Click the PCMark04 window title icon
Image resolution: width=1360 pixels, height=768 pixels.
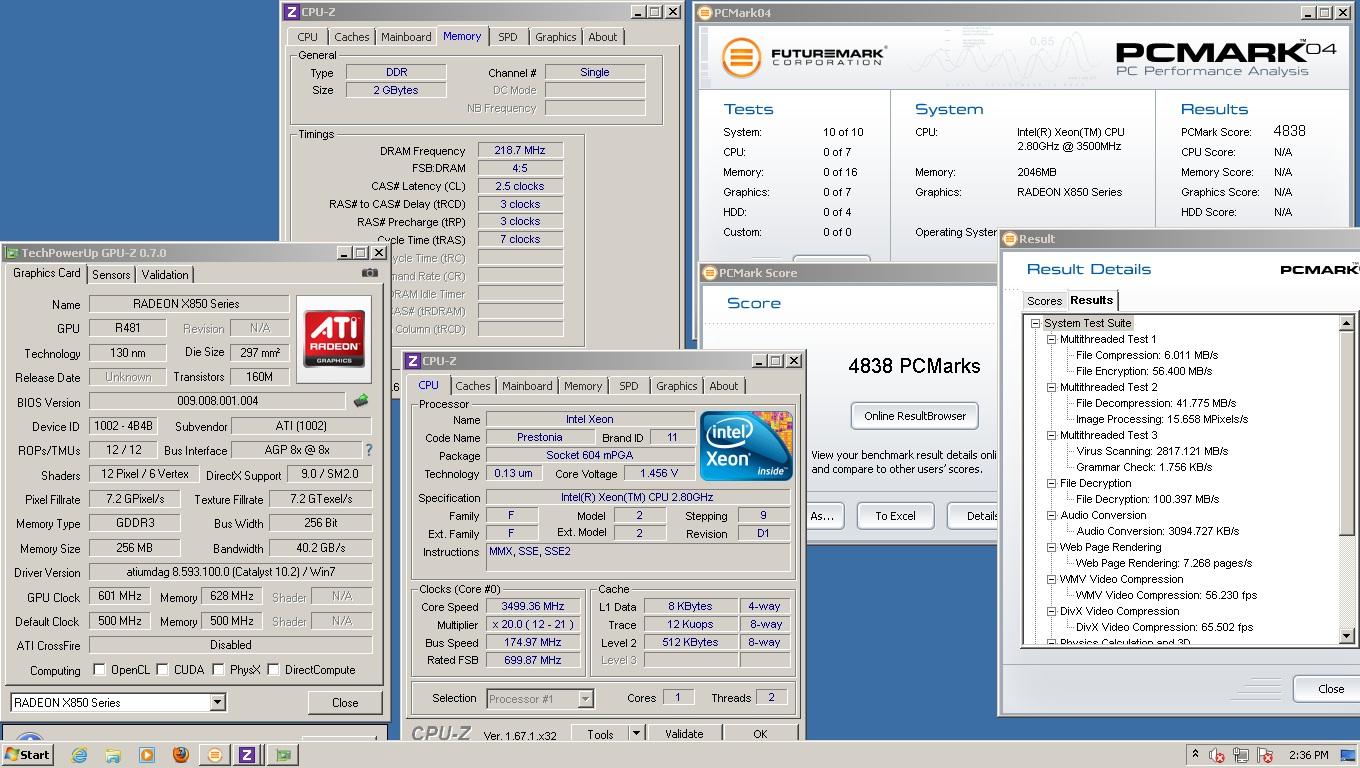[705, 13]
